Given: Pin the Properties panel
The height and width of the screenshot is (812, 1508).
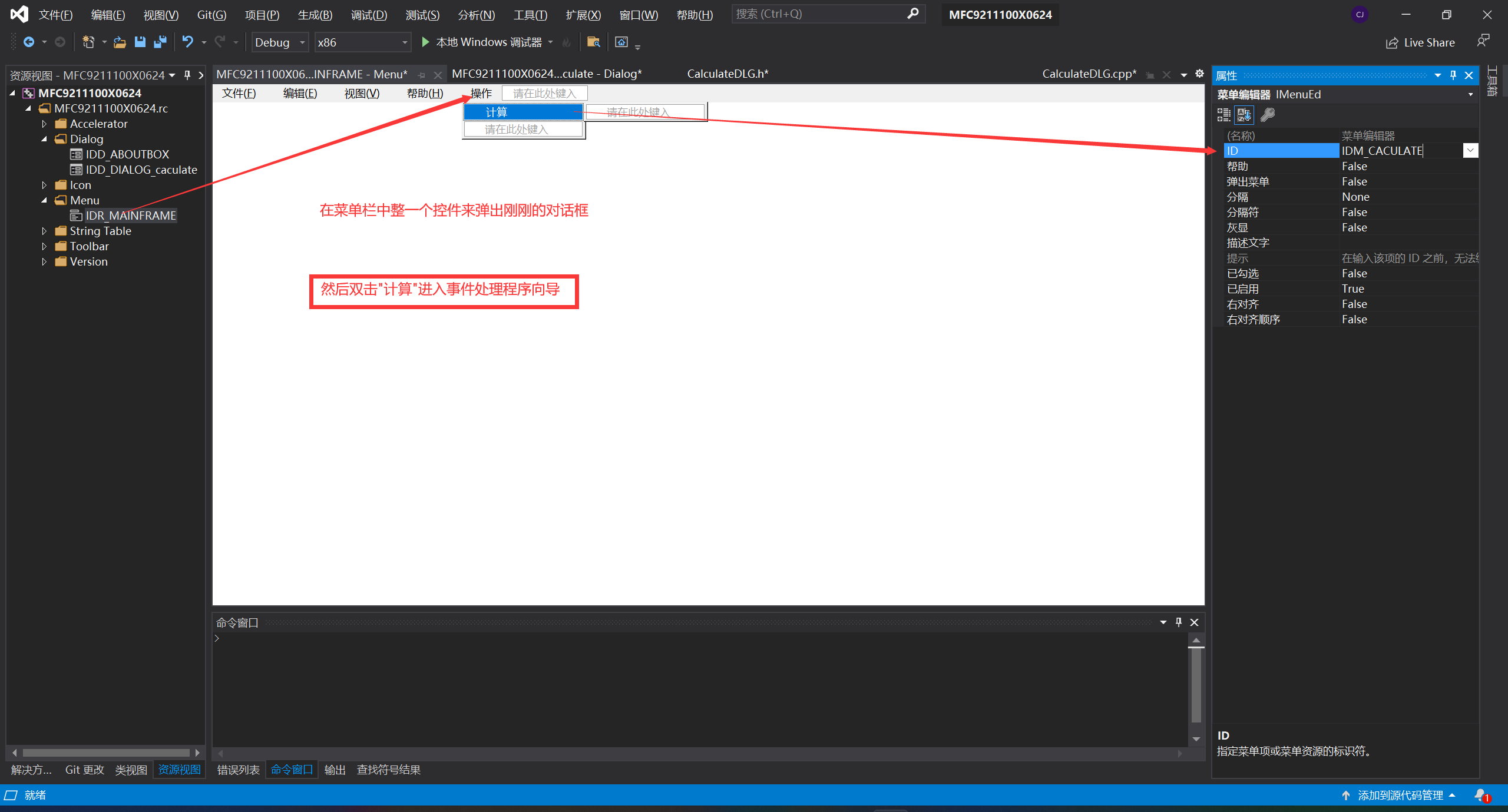Looking at the screenshot, I should [x=1453, y=75].
